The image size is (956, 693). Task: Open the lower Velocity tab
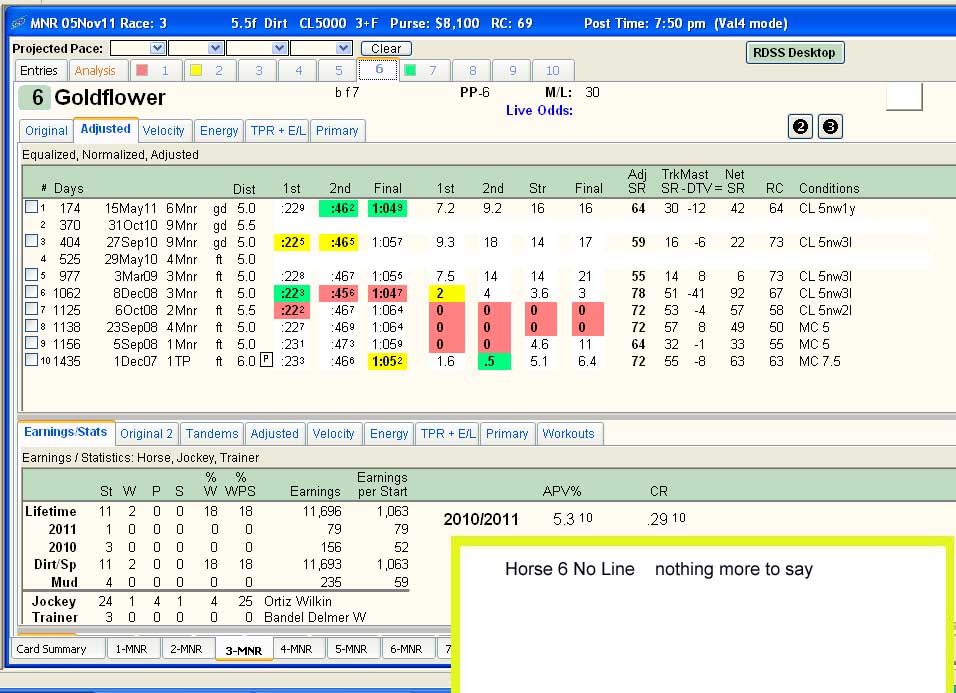334,433
